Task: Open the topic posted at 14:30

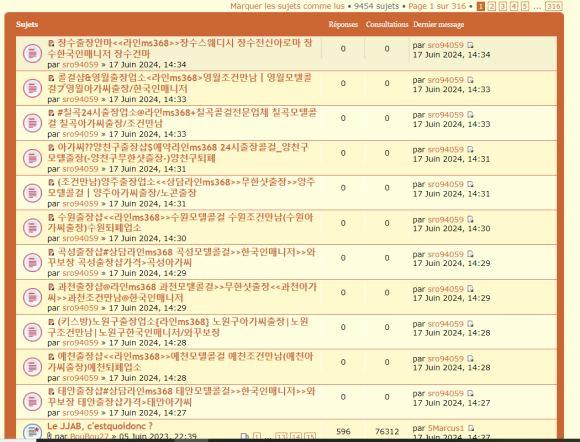Action: pos(180,222)
